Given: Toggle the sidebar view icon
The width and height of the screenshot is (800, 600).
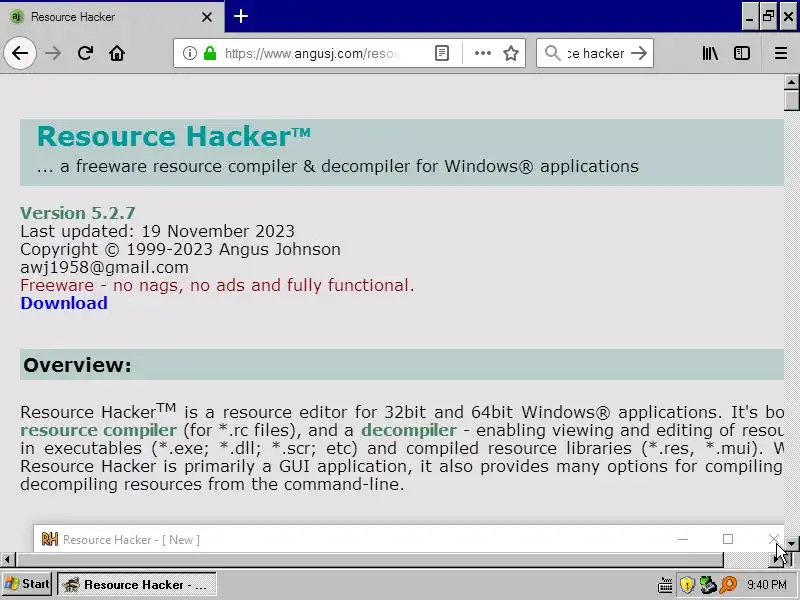Looking at the screenshot, I should point(742,53).
